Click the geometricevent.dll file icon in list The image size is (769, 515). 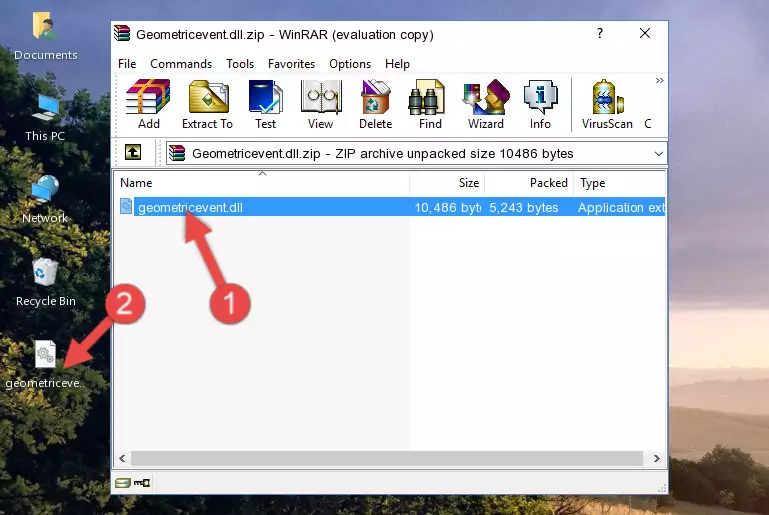coord(126,206)
